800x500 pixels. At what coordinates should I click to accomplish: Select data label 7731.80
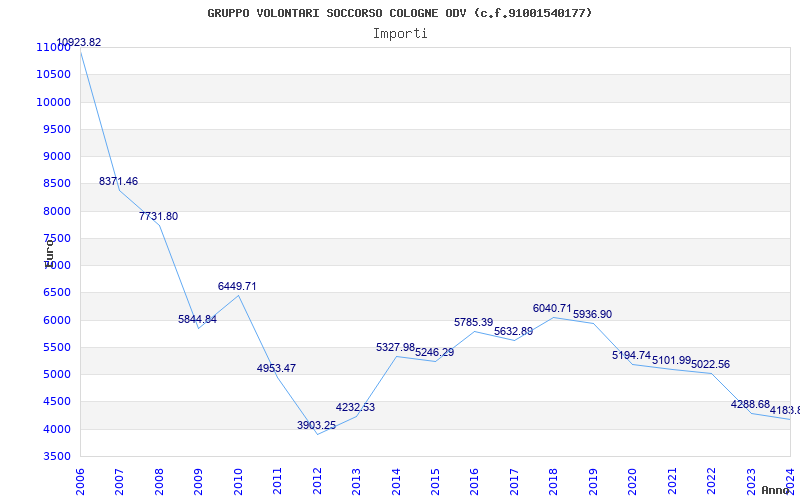[x=158, y=216]
